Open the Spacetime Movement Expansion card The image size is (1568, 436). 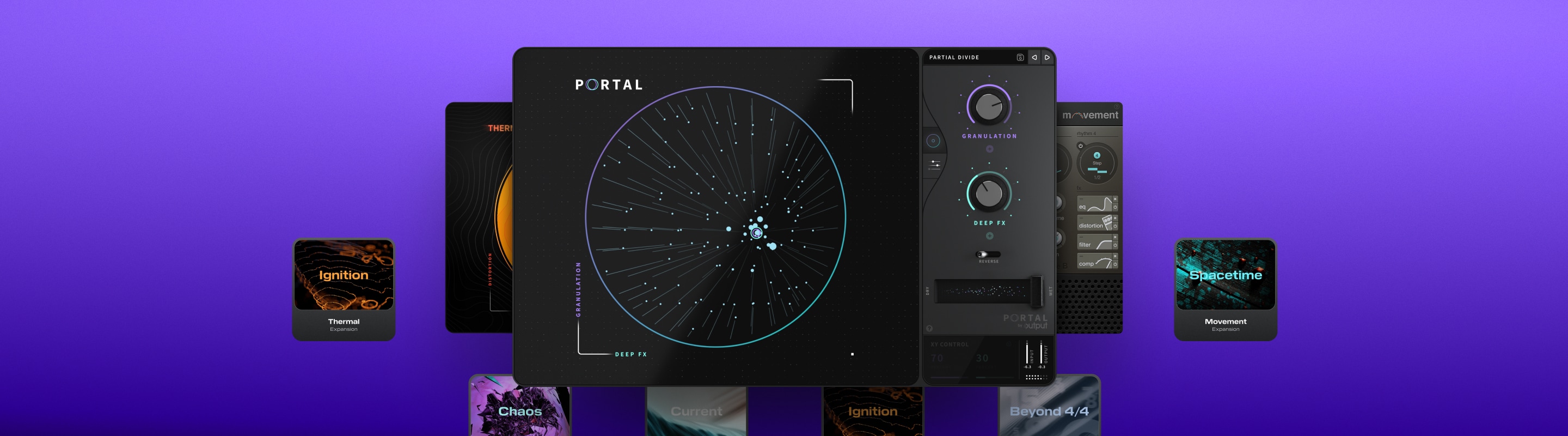1226,289
